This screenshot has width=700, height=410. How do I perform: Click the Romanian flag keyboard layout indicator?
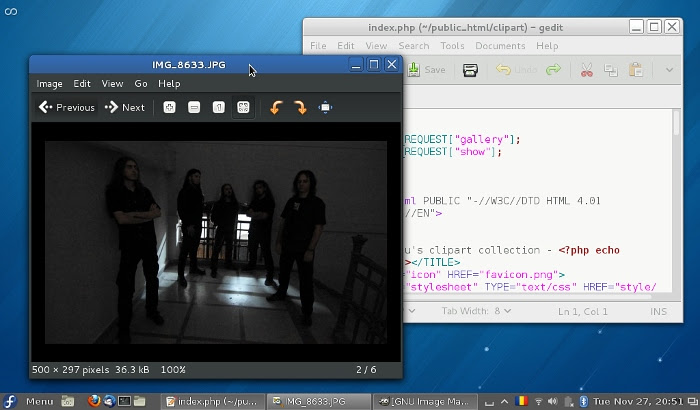tap(521, 401)
